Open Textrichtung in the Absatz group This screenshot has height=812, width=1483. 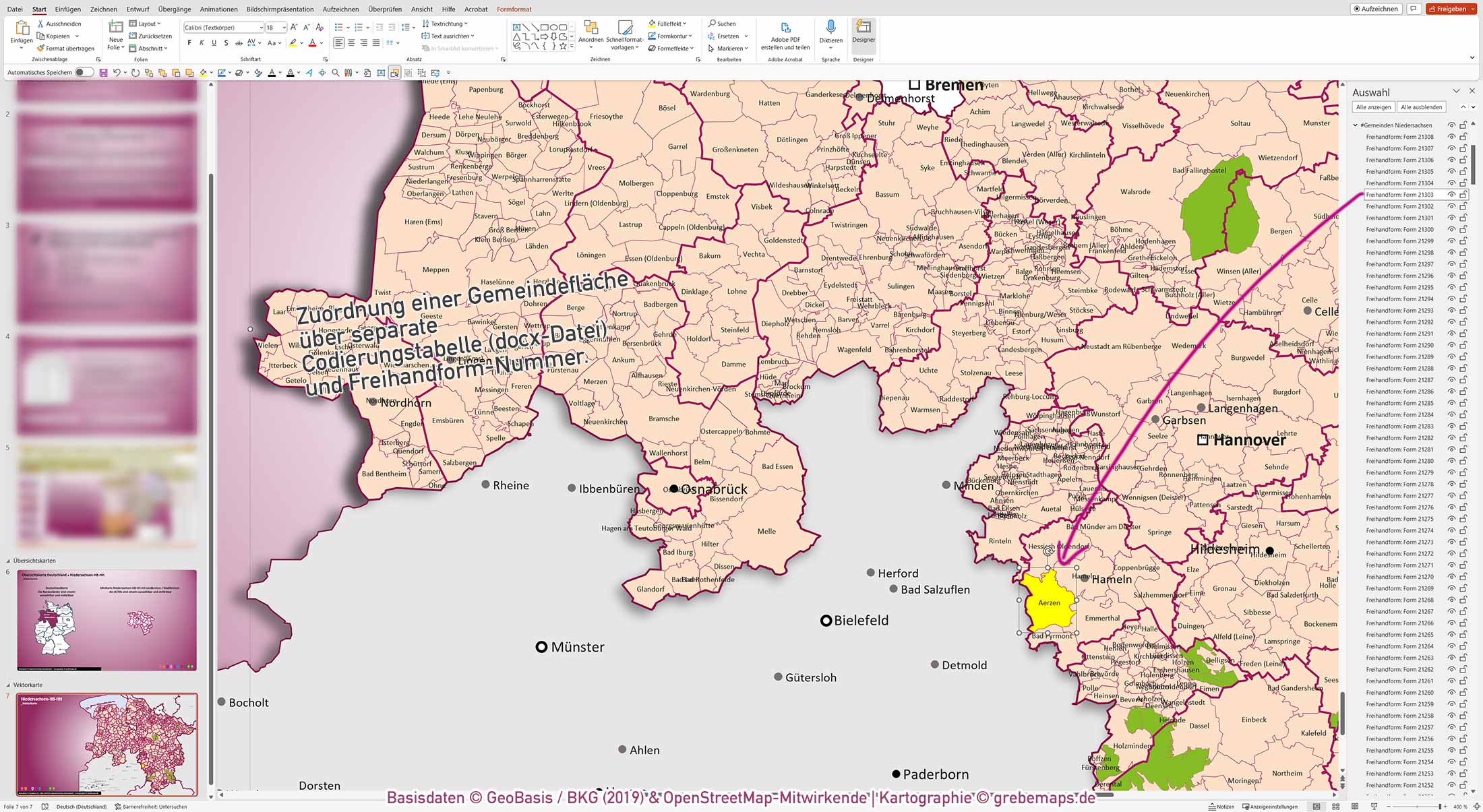coord(445,23)
